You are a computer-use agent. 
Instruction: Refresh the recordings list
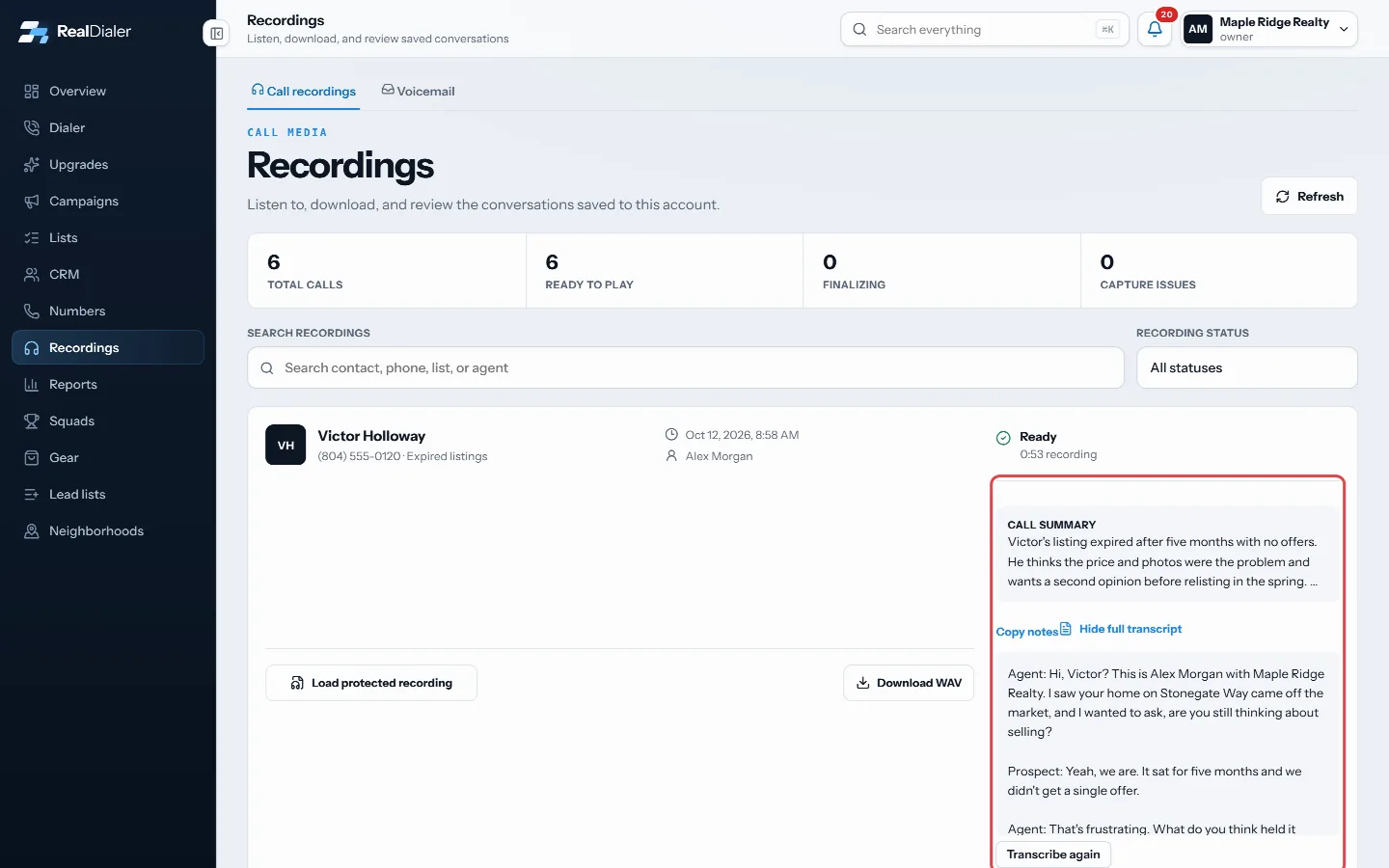(1309, 197)
